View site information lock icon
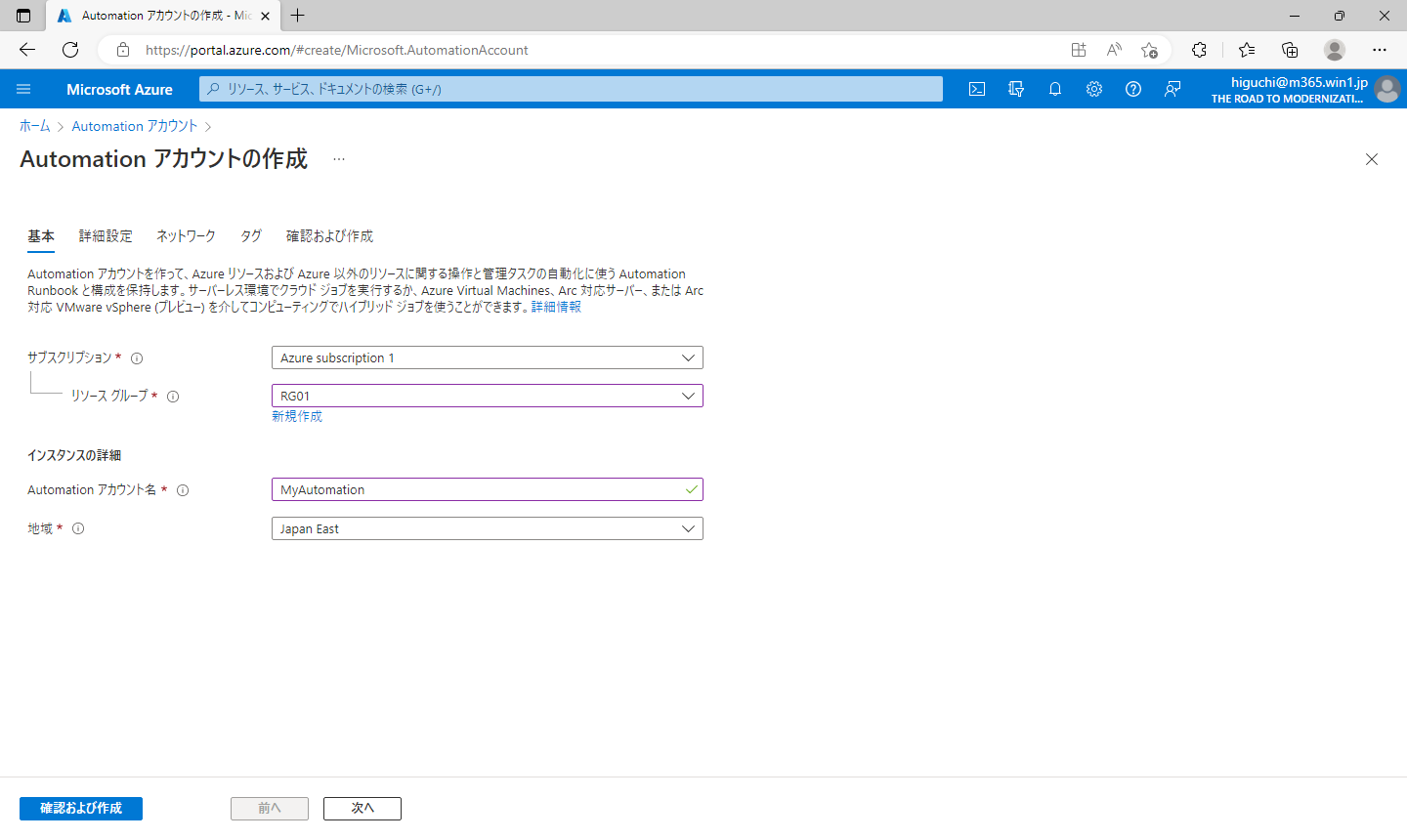This screenshot has width=1407, height=840. pos(123,50)
